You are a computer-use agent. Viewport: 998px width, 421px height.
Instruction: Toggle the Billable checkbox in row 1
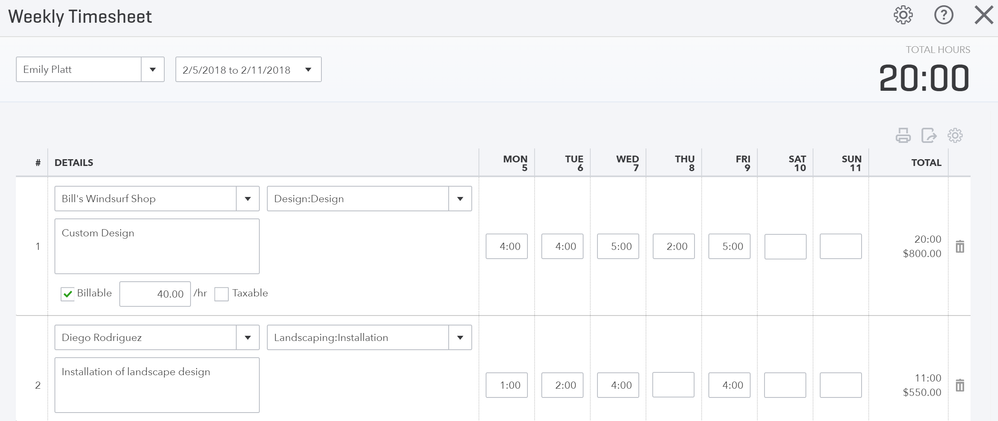click(67, 294)
